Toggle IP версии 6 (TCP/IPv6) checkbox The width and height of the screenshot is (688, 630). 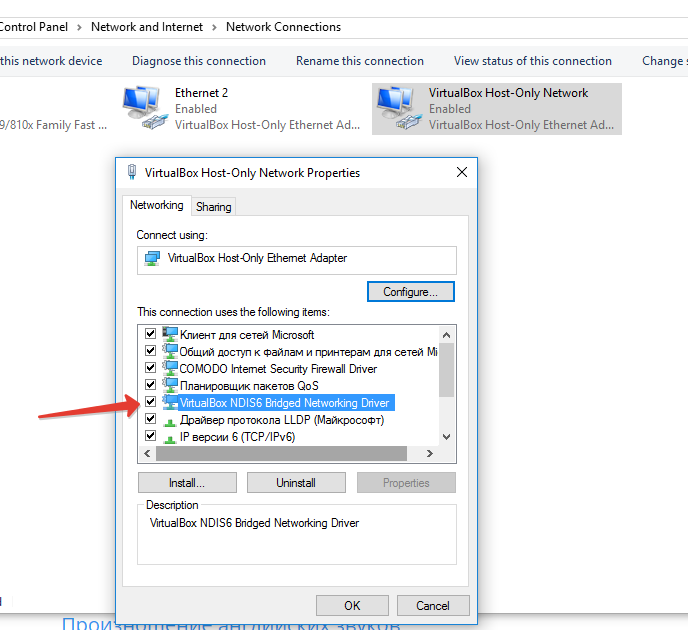[x=150, y=436]
